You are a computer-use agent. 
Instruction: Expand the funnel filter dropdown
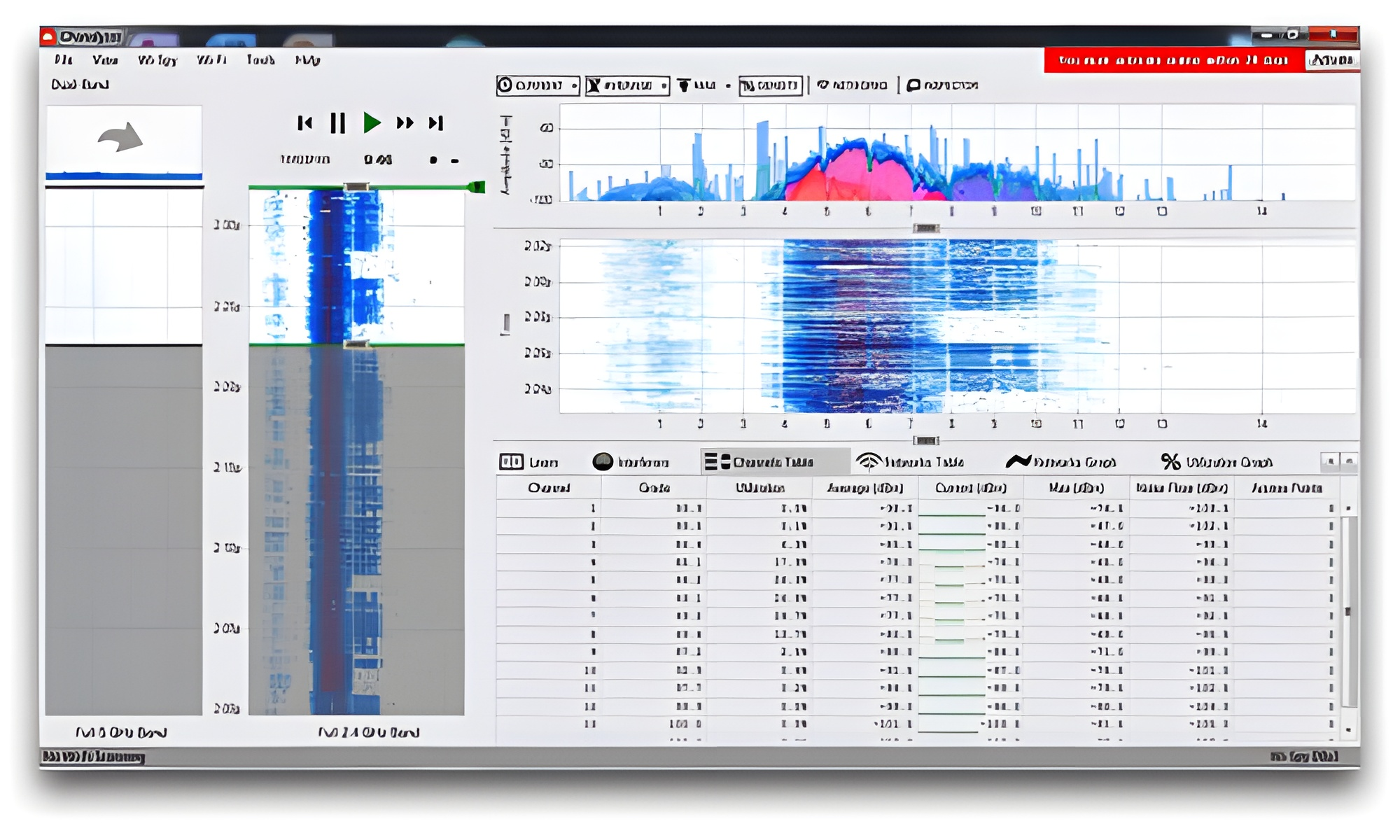[703, 85]
